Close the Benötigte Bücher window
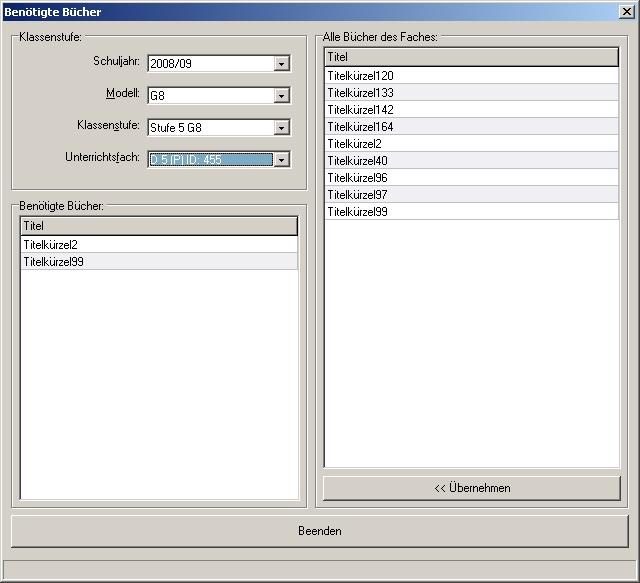 (x=626, y=12)
